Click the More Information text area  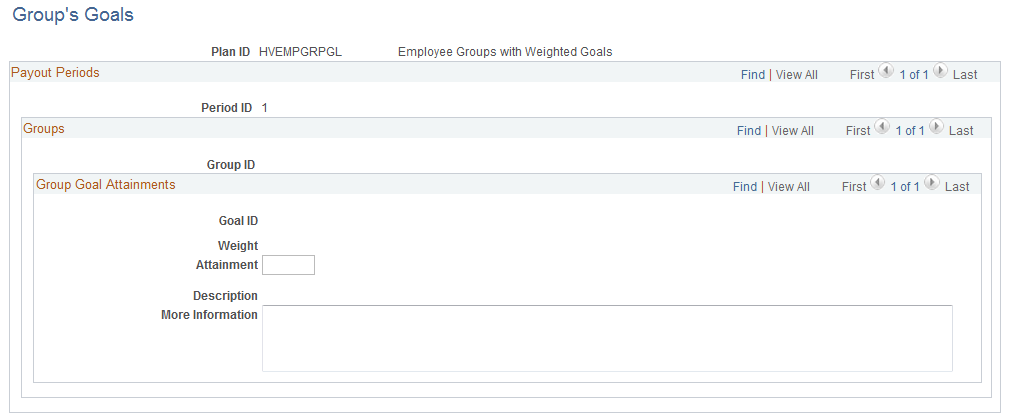coord(607,338)
